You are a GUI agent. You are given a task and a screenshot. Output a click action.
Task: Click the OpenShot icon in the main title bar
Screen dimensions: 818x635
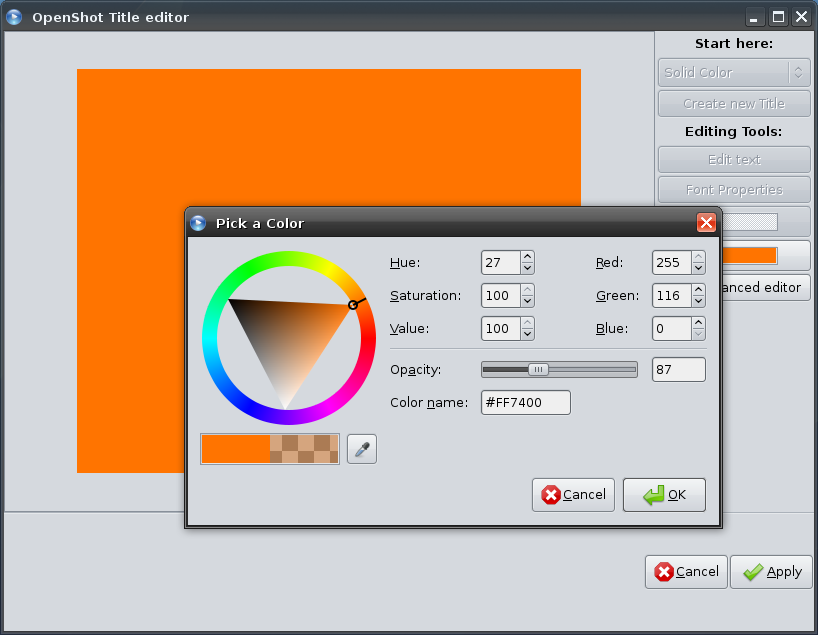coord(14,17)
